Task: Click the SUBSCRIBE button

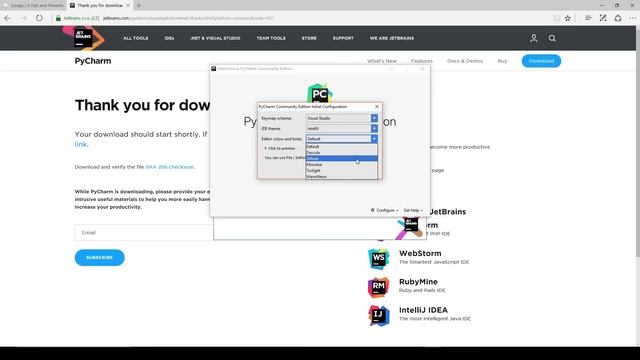Action: pyautogui.click(x=99, y=258)
